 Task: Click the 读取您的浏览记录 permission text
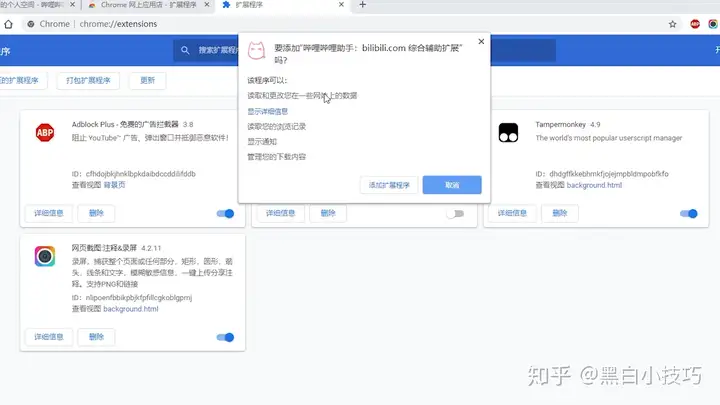coord(276,126)
